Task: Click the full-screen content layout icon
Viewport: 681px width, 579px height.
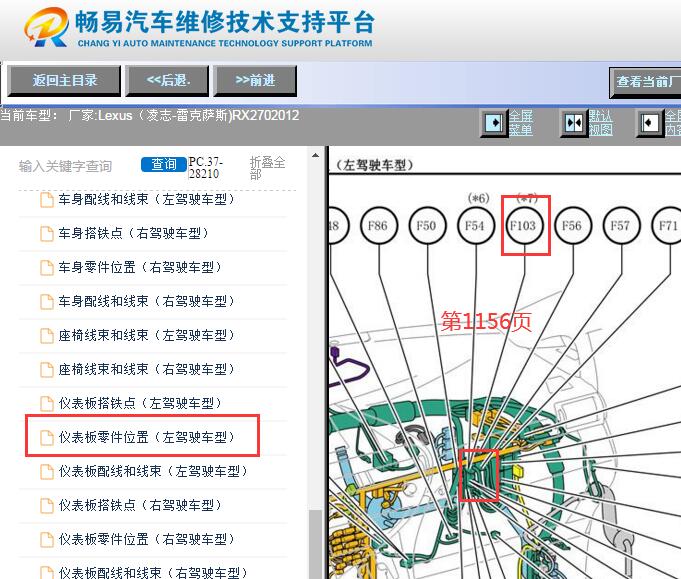Action: coord(650,123)
